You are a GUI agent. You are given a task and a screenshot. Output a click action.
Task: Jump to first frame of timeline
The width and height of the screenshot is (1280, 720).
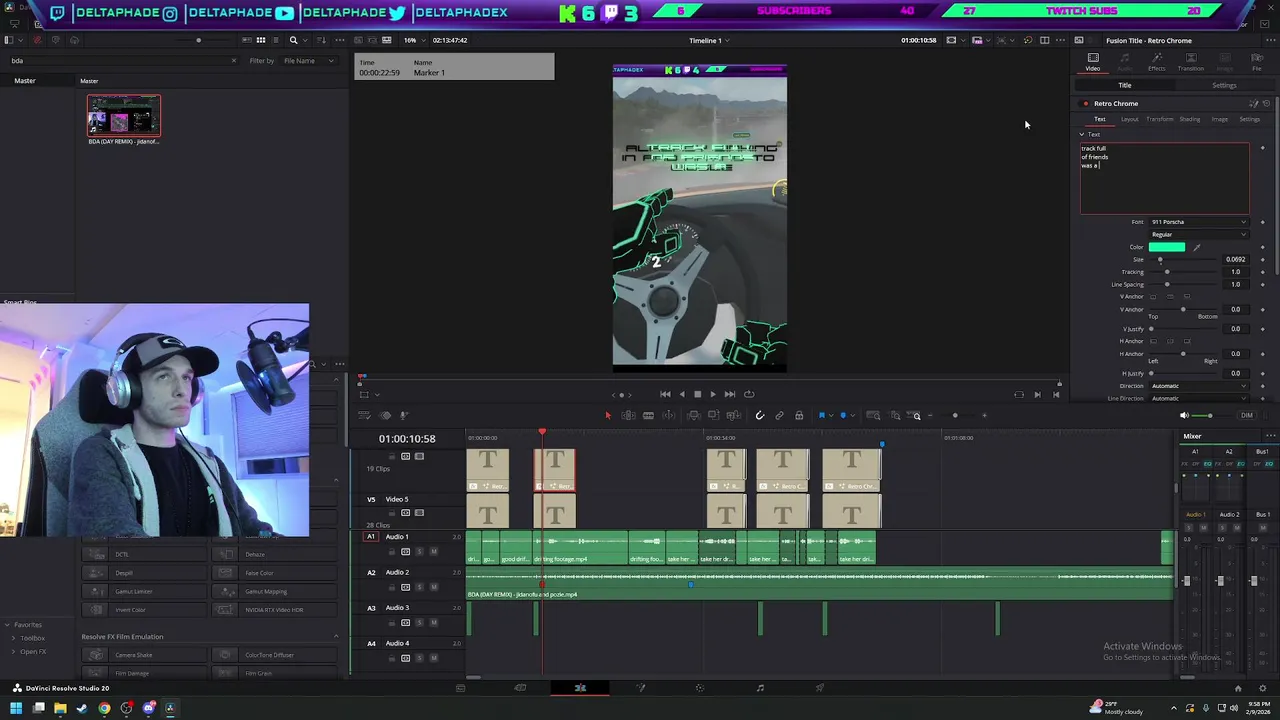[665, 394]
